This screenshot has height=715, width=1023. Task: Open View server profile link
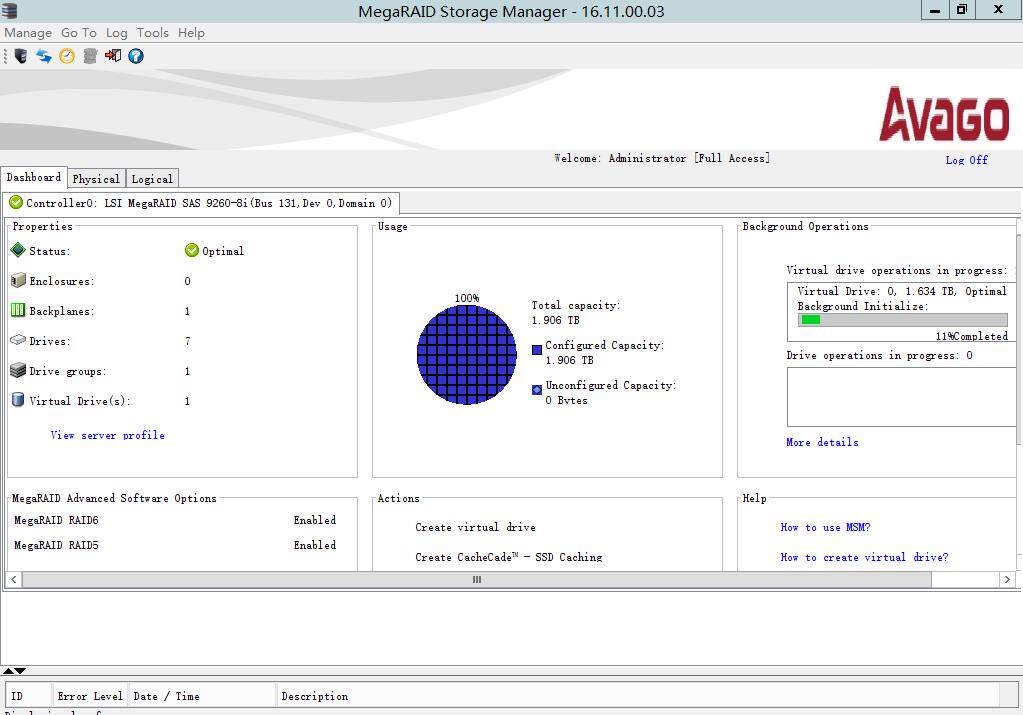pyautogui.click(x=108, y=435)
